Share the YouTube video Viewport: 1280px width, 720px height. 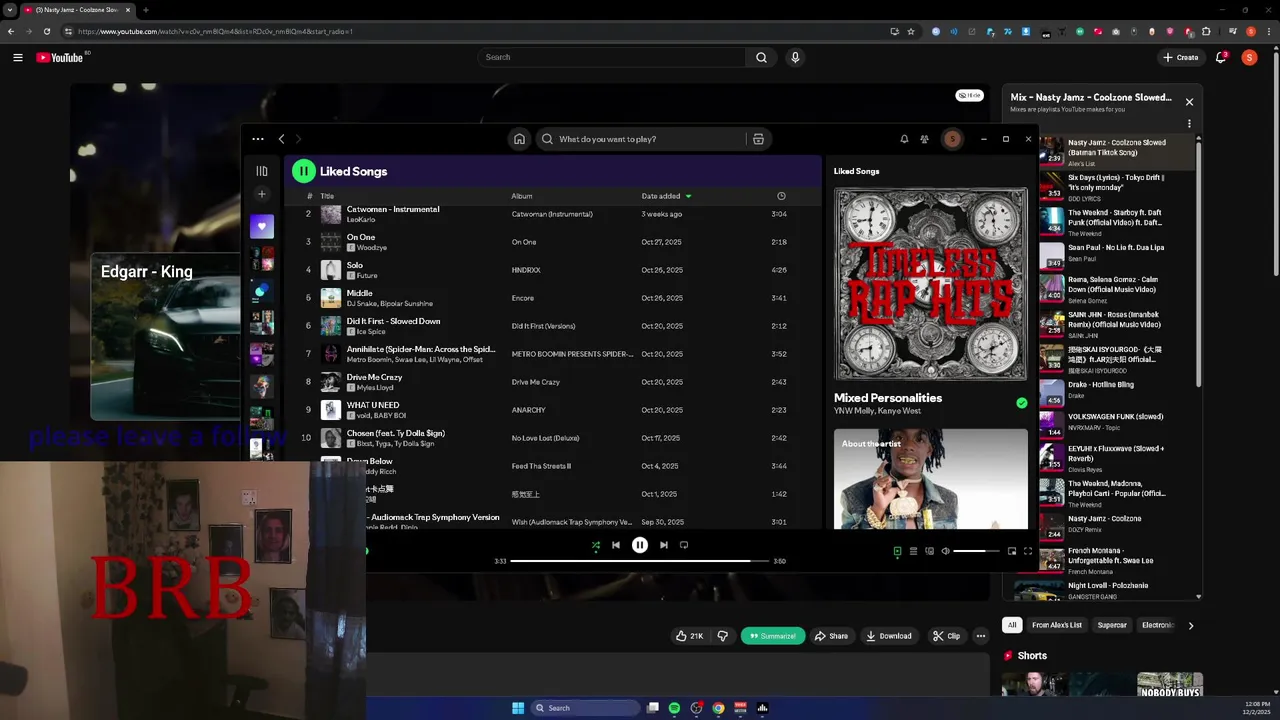831,636
